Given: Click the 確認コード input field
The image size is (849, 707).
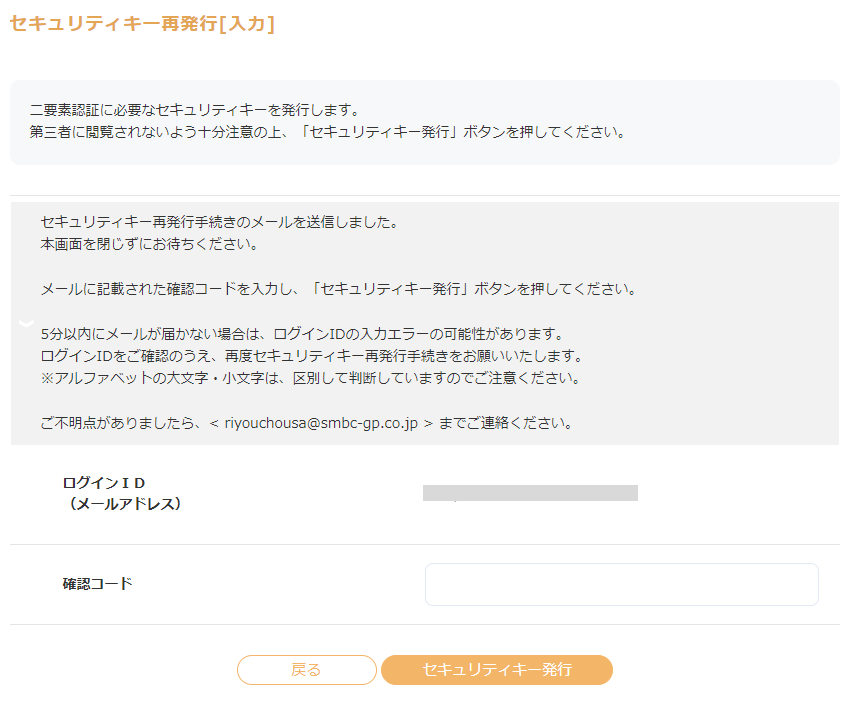Looking at the screenshot, I should [x=622, y=584].
